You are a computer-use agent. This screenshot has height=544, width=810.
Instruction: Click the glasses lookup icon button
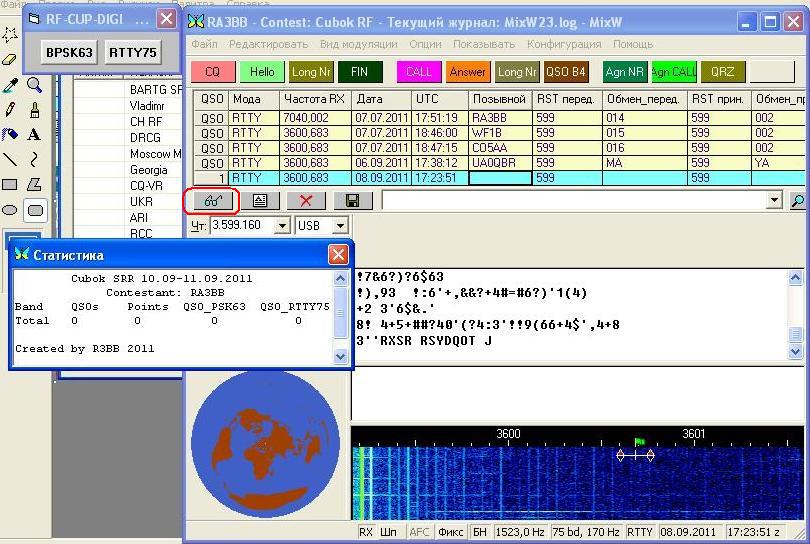pos(212,201)
